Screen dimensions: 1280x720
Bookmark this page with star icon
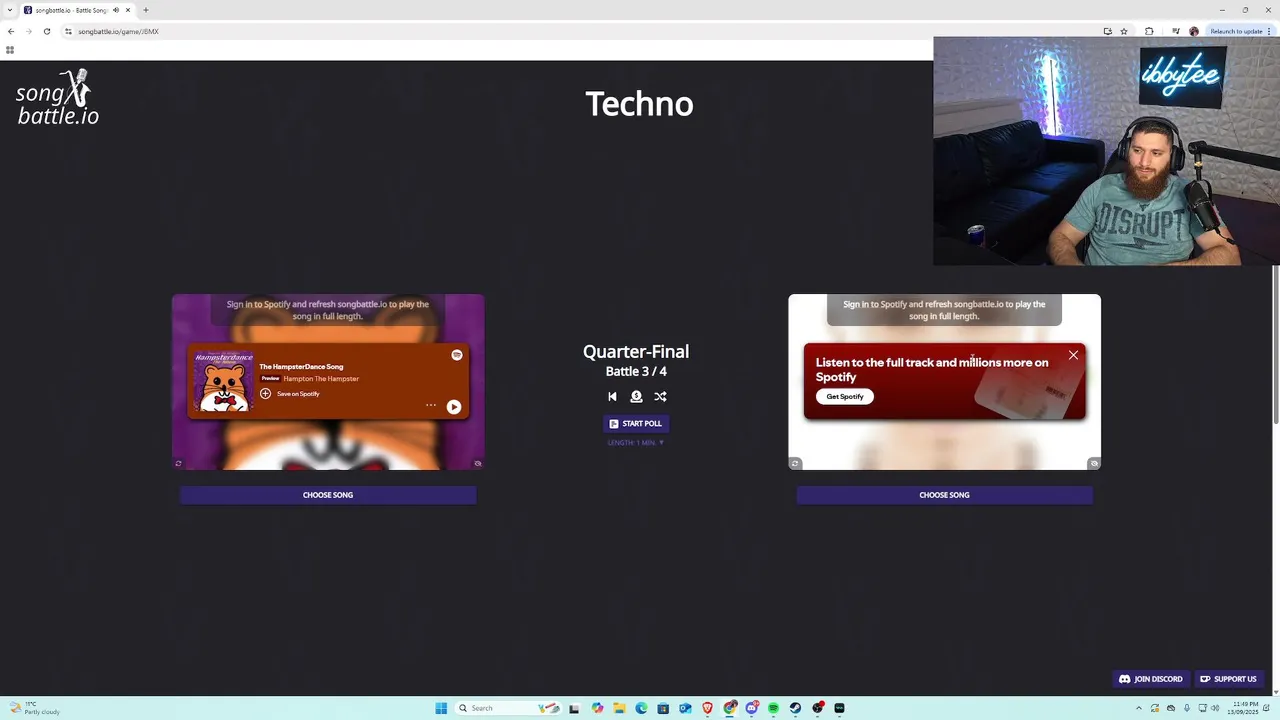tap(1124, 31)
